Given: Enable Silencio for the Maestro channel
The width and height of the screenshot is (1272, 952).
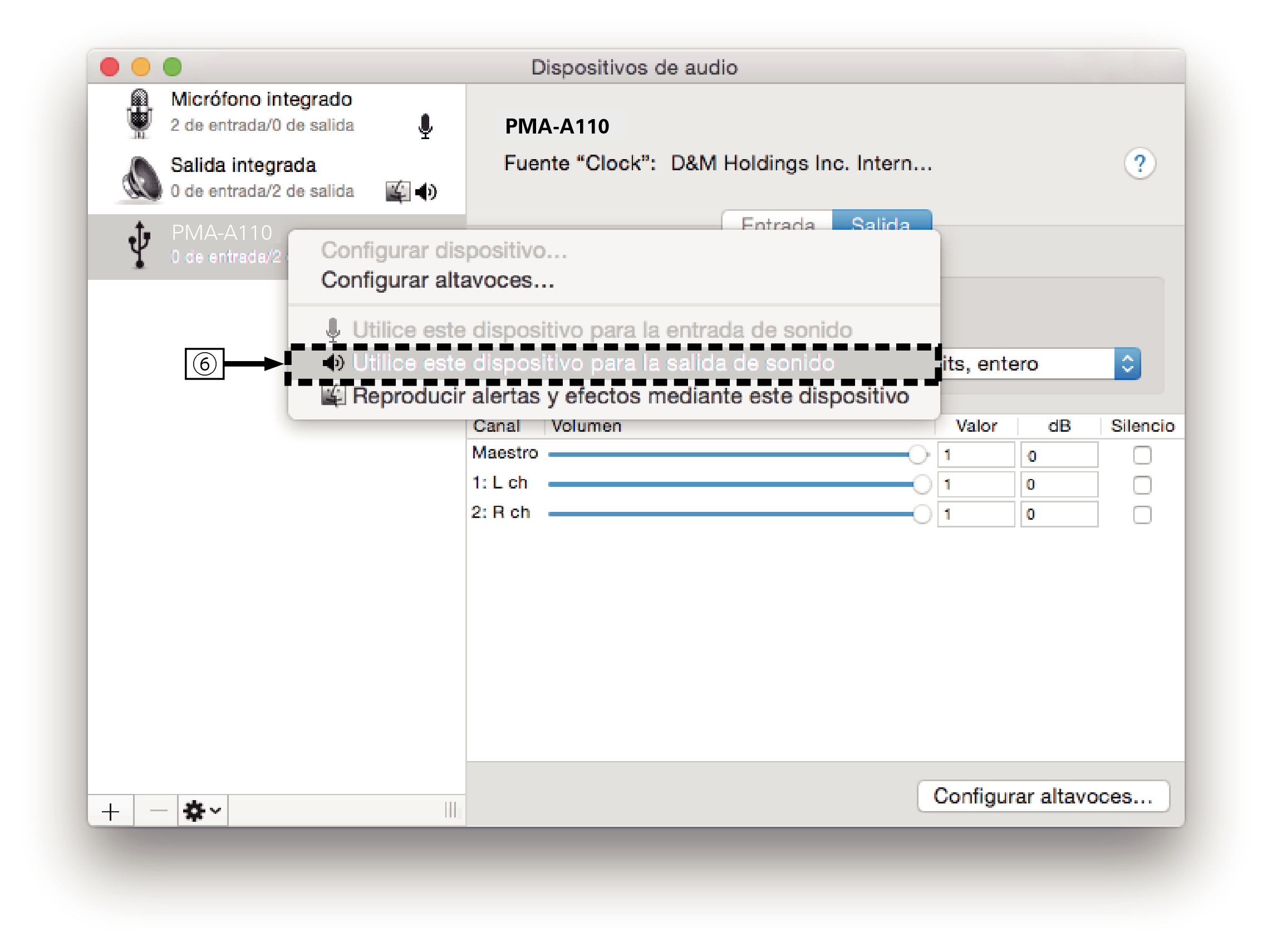Looking at the screenshot, I should (x=1142, y=454).
